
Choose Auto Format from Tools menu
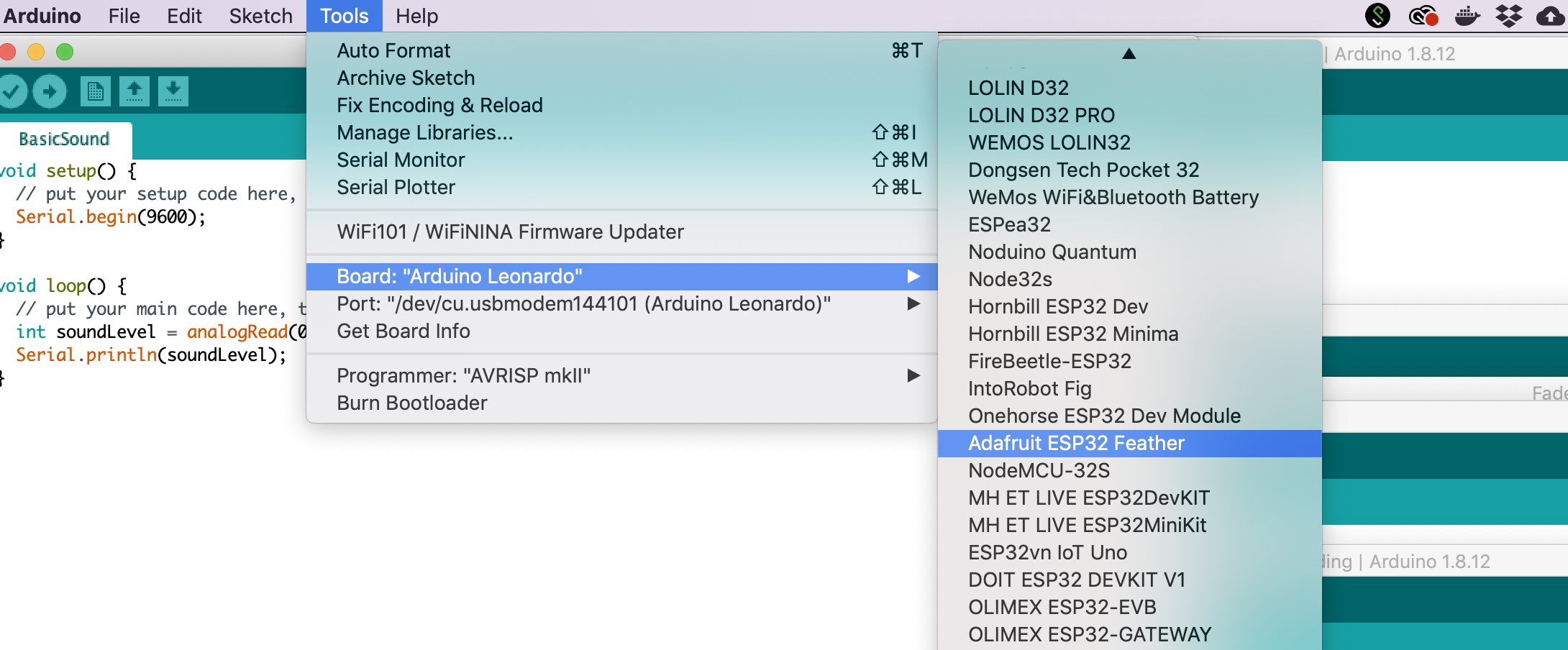coord(622,51)
